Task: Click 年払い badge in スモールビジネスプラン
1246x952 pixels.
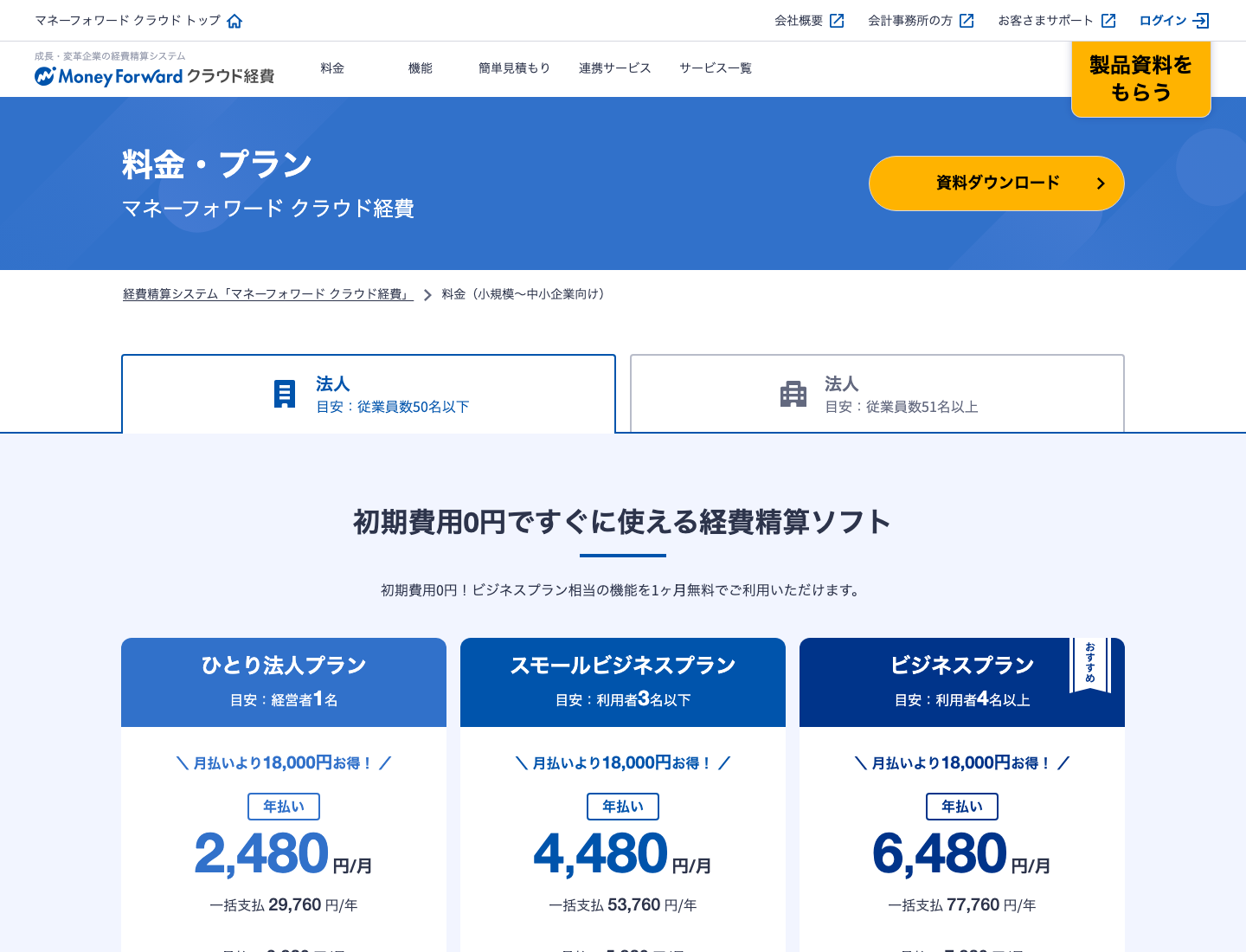Action: pyautogui.click(x=623, y=807)
